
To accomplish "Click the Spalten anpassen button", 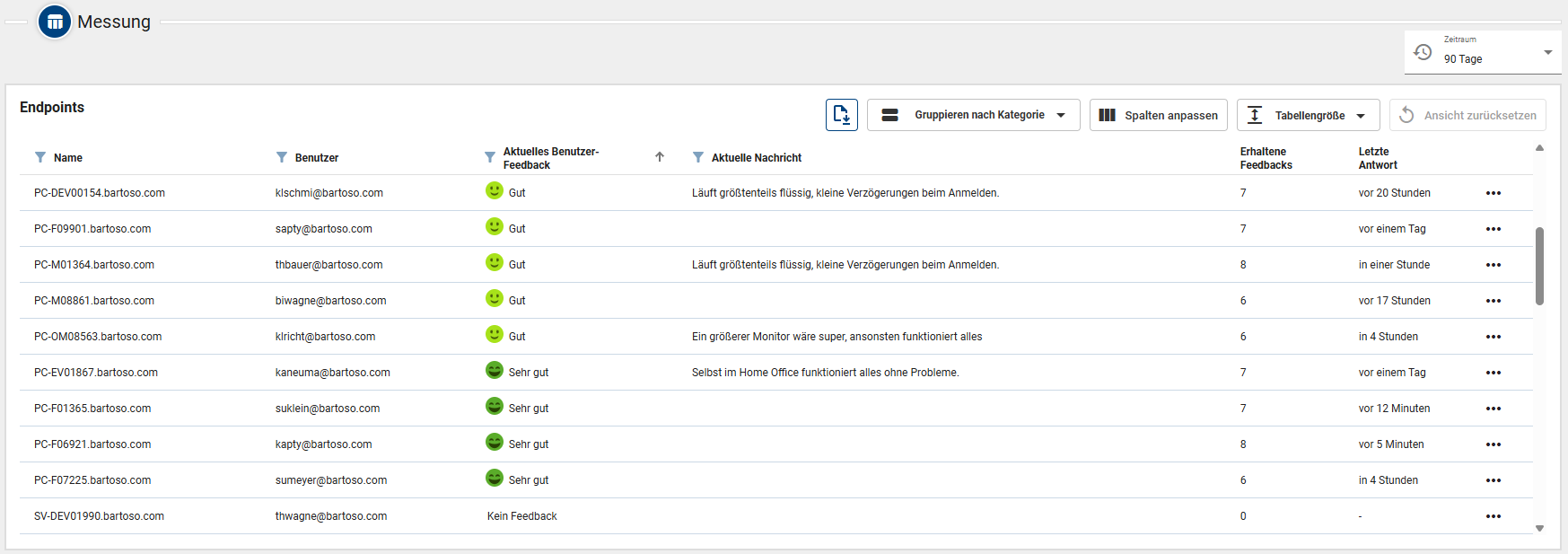I will pyautogui.click(x=1158, y=115).
